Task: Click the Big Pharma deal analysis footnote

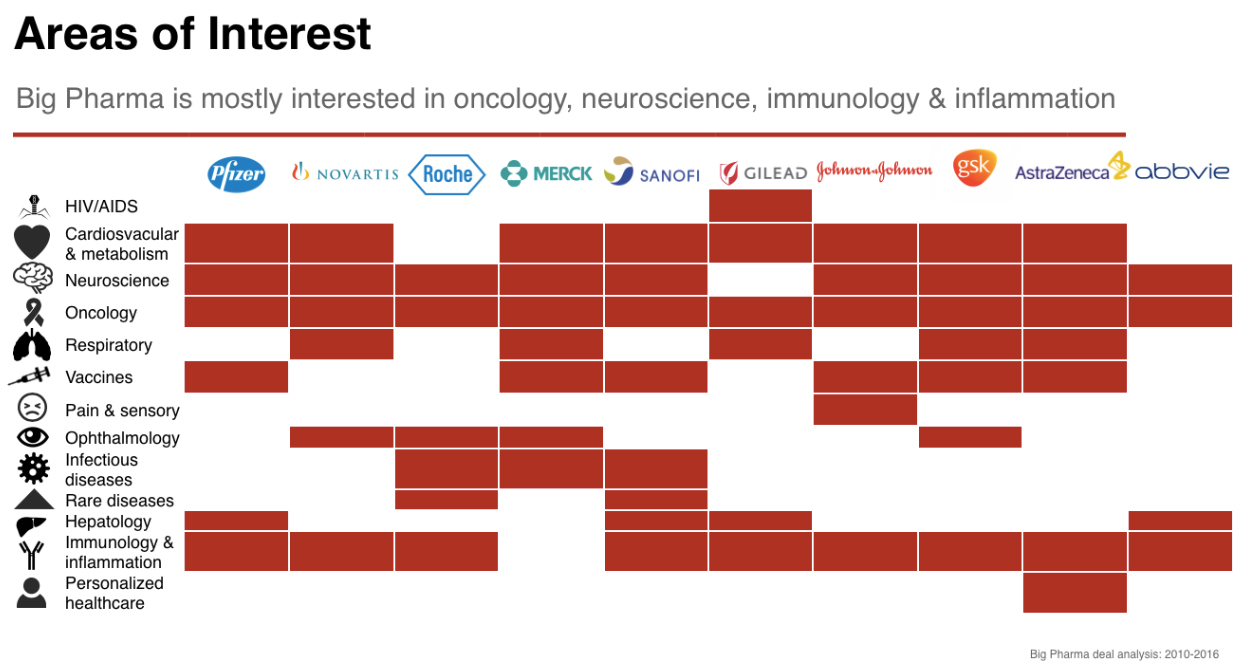Action: click(1125, 654)
